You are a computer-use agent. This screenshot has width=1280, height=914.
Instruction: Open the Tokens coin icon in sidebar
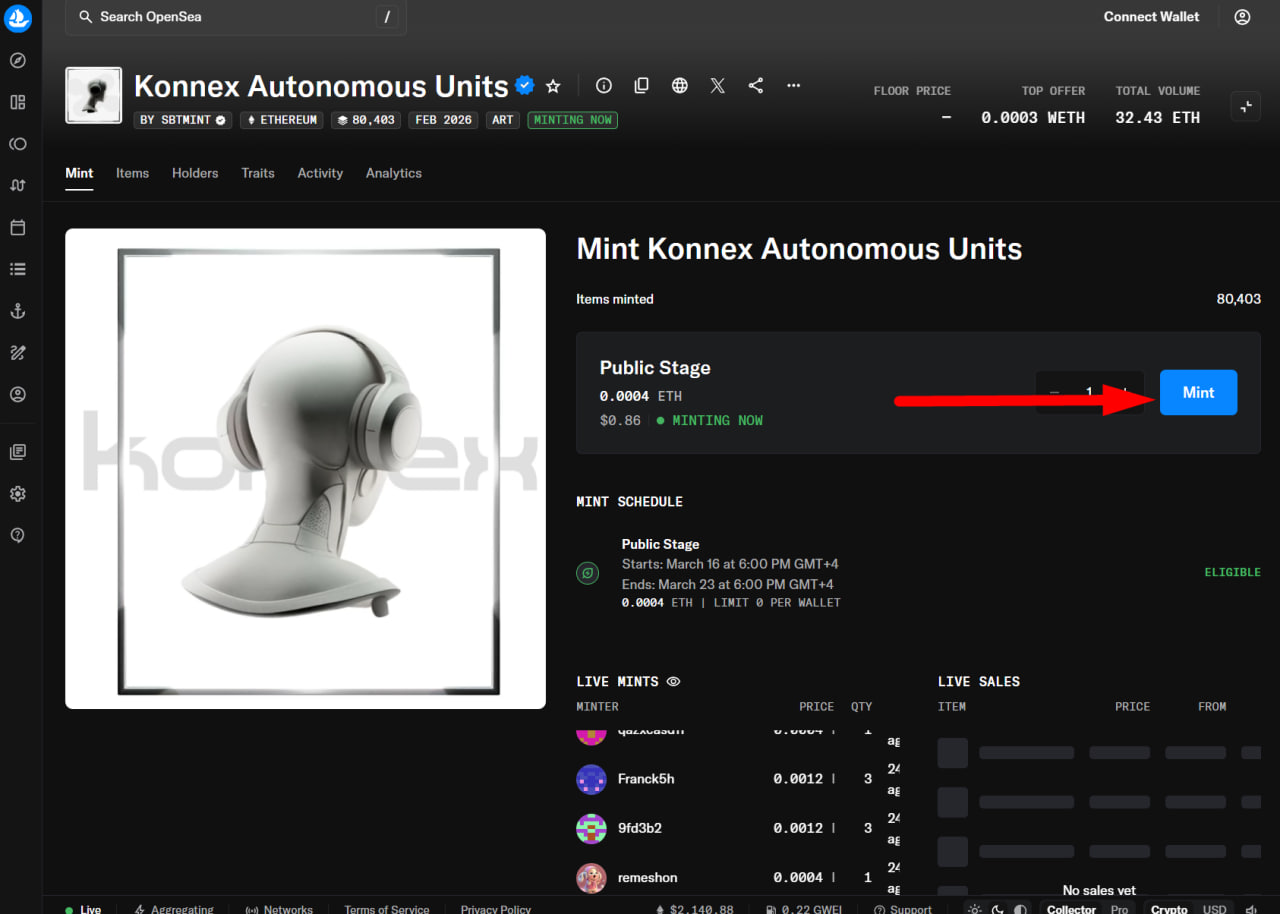tap(18, 144)
